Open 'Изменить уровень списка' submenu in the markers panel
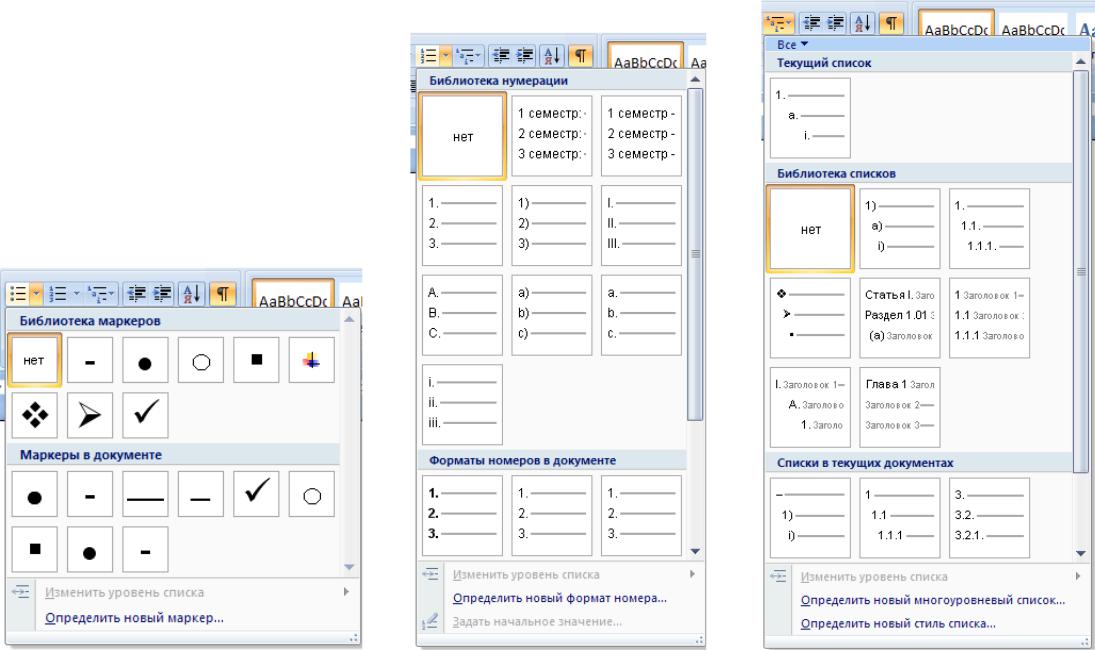The width and height of the screenshot is (1095, 650). [182, 593]
